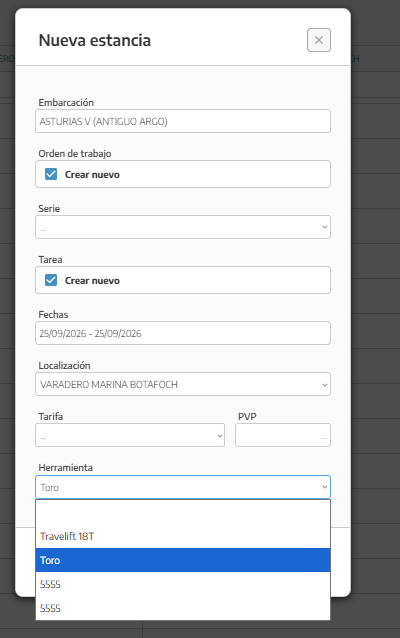The image size is (400, 638).
Task: Open the VARADERO MARINA BOTAFOCH location dropdown
Action: point(183,384)
